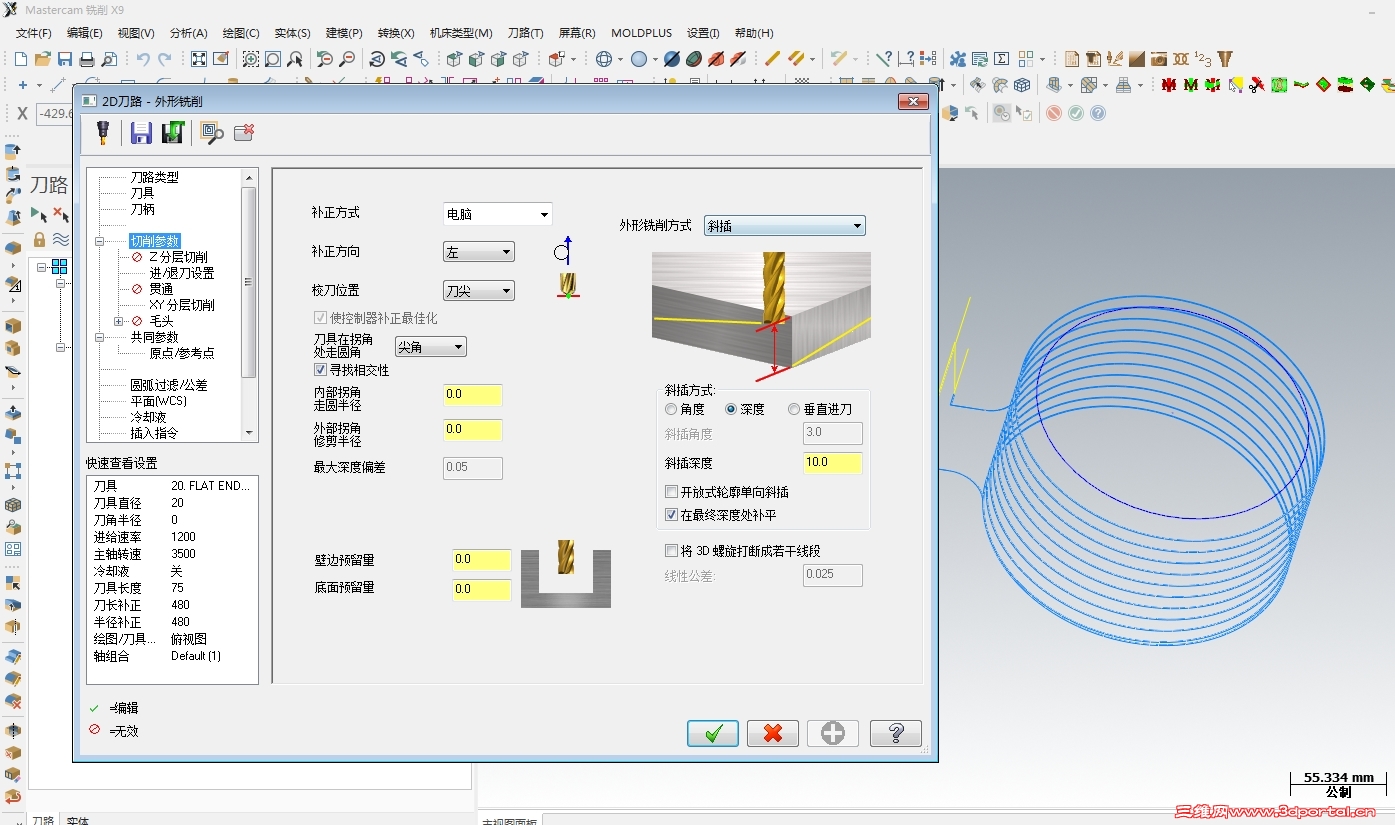Image resolution: width=1395 pixels, height=825 pixels.
Task: Click the plus apply button in dialog
Action: [x=833, y=733]
